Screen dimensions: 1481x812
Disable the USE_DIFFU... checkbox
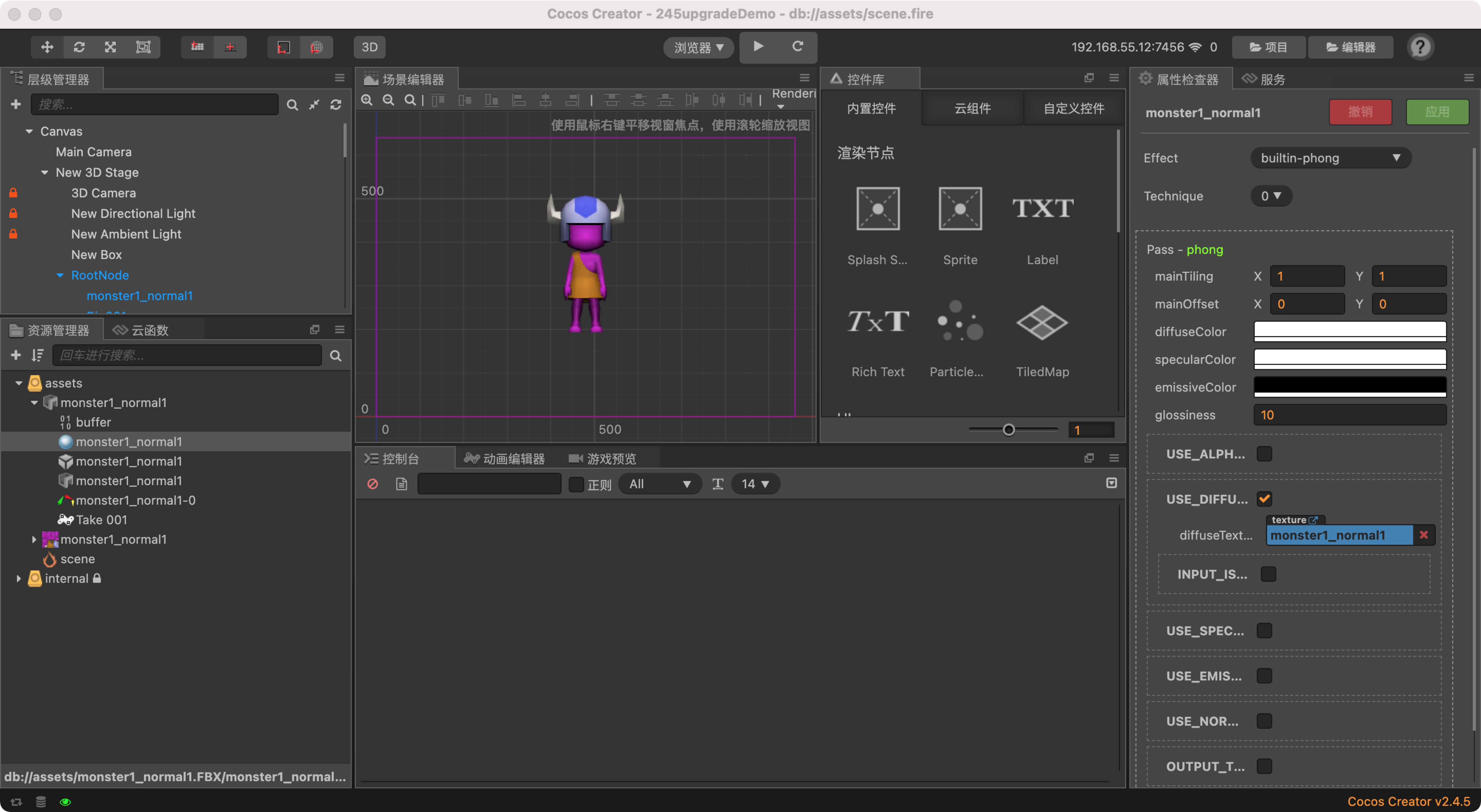pos(1264,499)
